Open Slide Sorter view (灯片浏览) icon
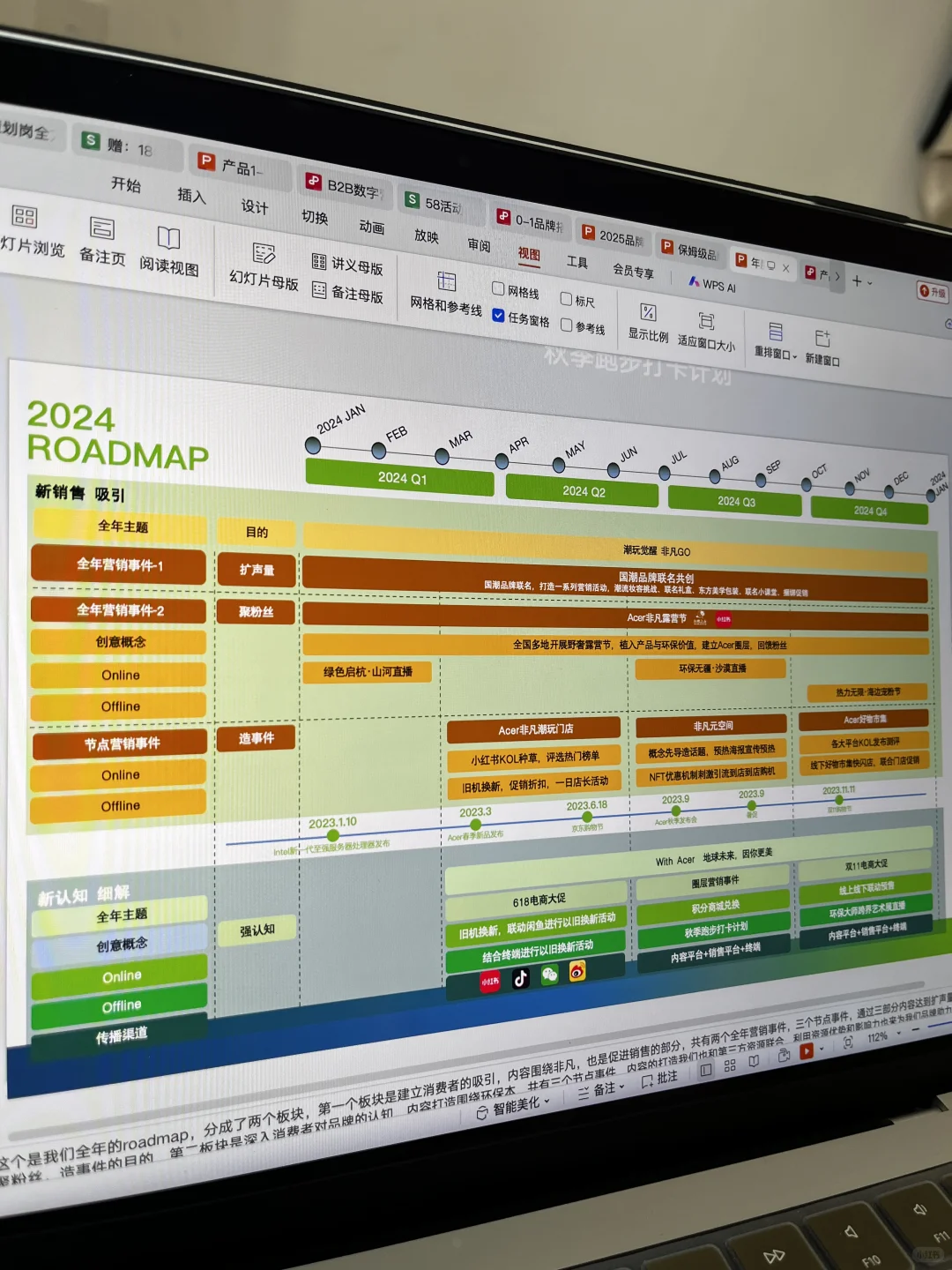Viewport: 952px width, 1270px height. (25, 217)
